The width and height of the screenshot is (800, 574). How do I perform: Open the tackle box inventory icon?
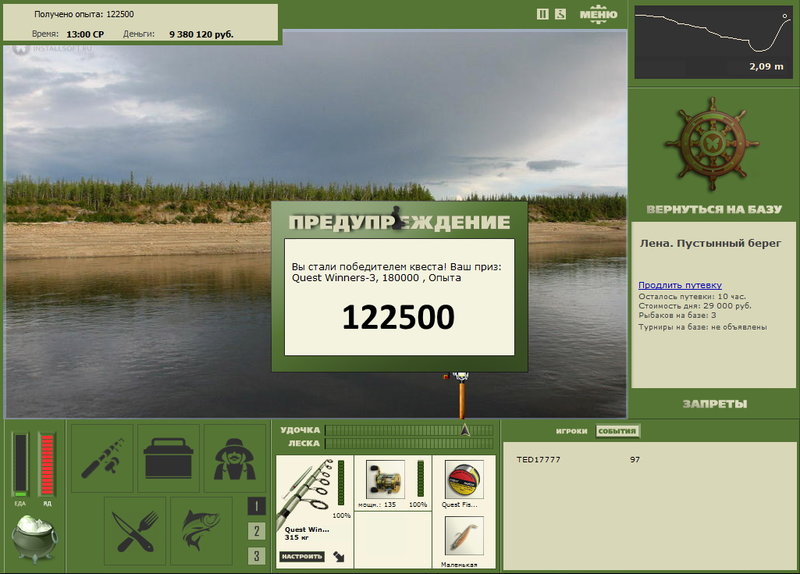point(168,458)
